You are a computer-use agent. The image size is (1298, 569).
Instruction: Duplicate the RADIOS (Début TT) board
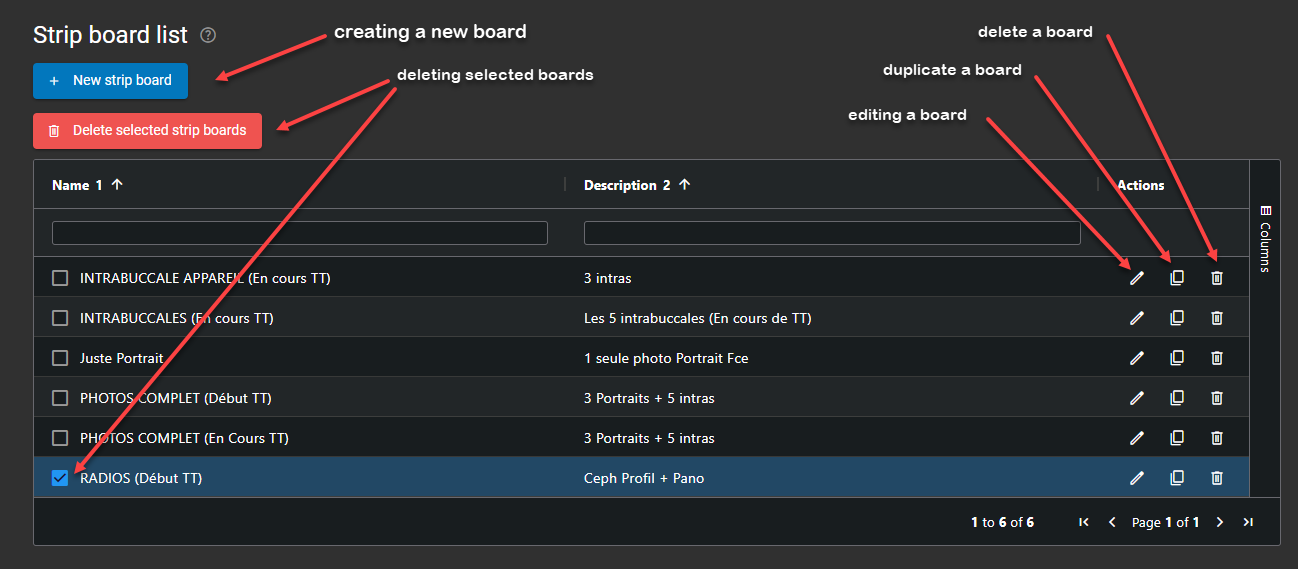pyautogui.click(x=1177, y=478)
